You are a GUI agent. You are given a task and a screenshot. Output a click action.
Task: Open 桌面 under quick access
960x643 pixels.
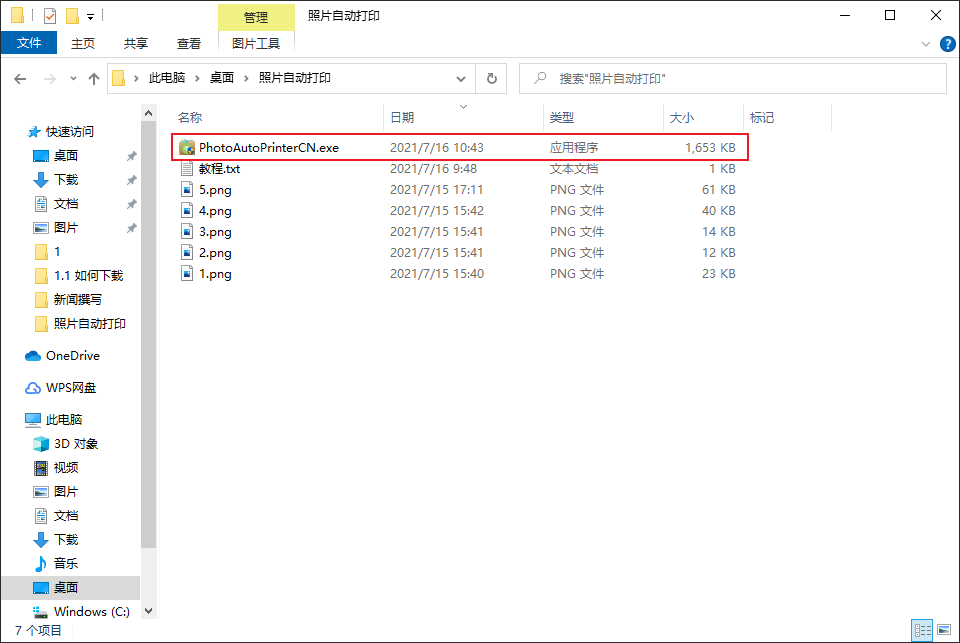point(66,156)
